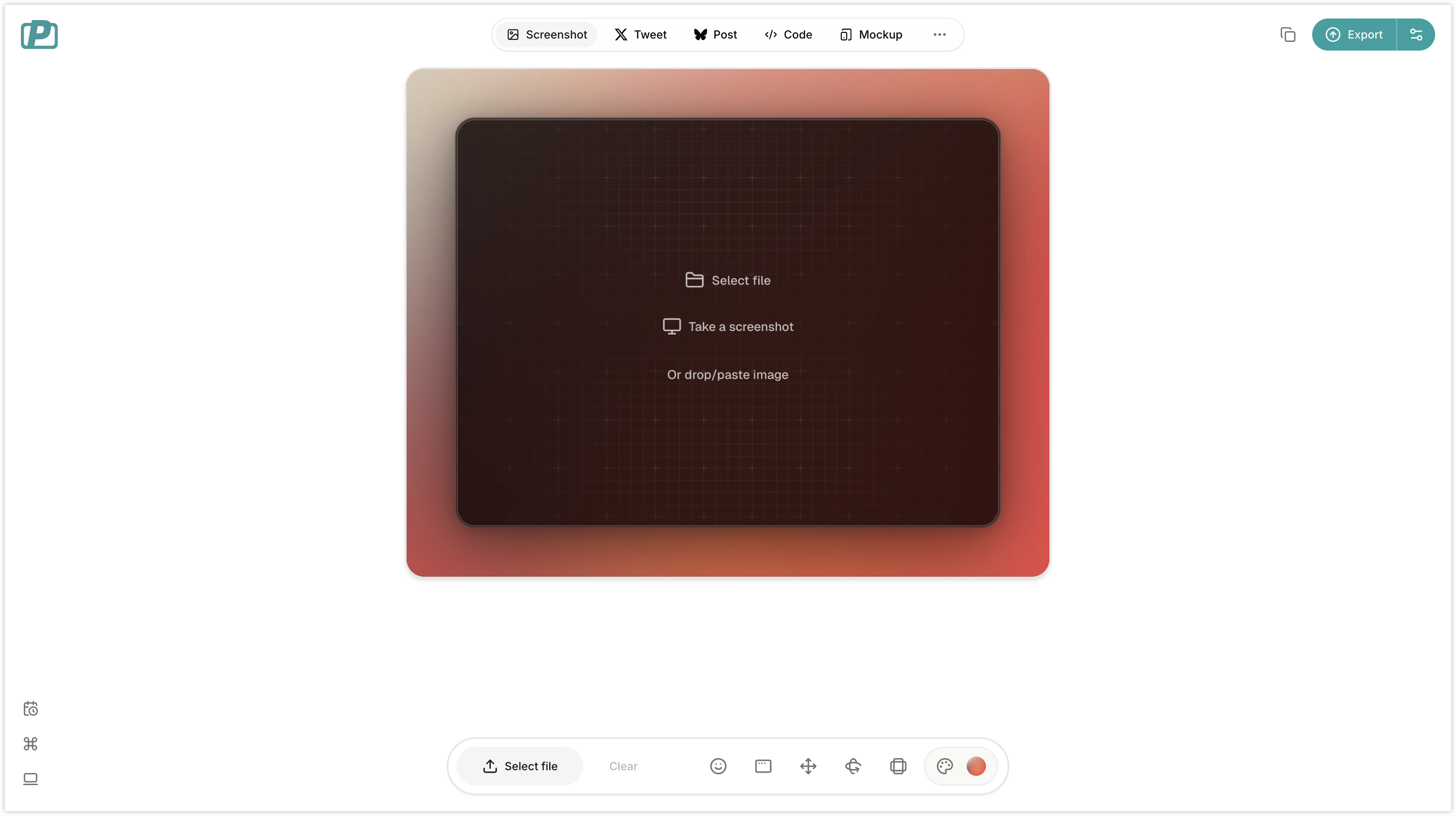Click the Select file button
This screenshot has height=816, width=1456.
(x=520, y=766)
